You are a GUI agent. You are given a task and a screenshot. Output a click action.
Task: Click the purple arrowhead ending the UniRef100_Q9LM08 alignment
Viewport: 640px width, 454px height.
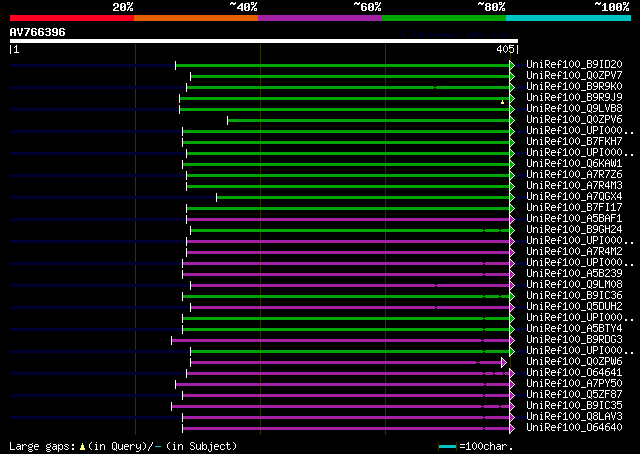(x=512, y=285)
